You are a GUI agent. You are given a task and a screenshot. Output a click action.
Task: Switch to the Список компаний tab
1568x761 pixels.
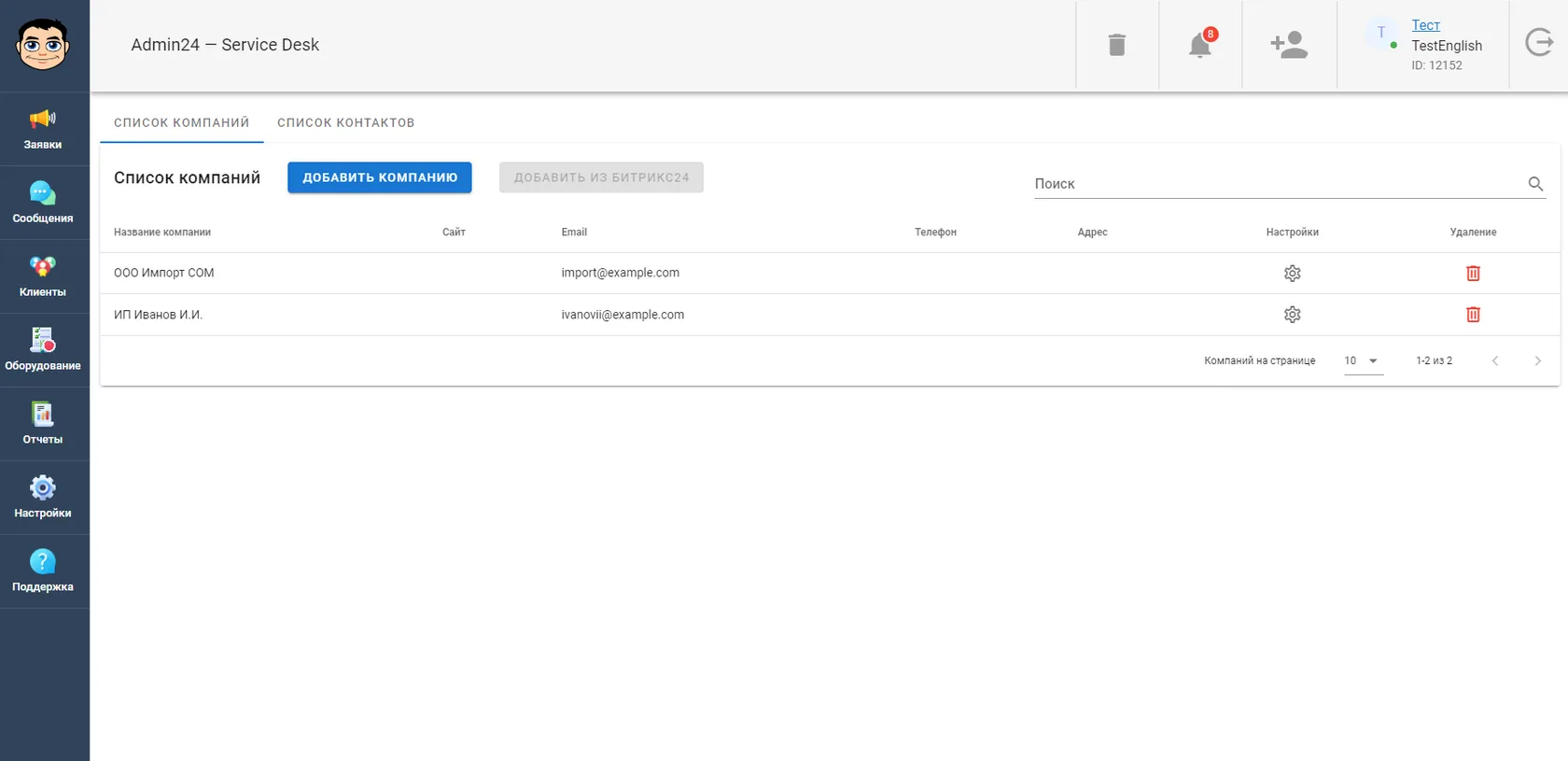tap(182, 122)
